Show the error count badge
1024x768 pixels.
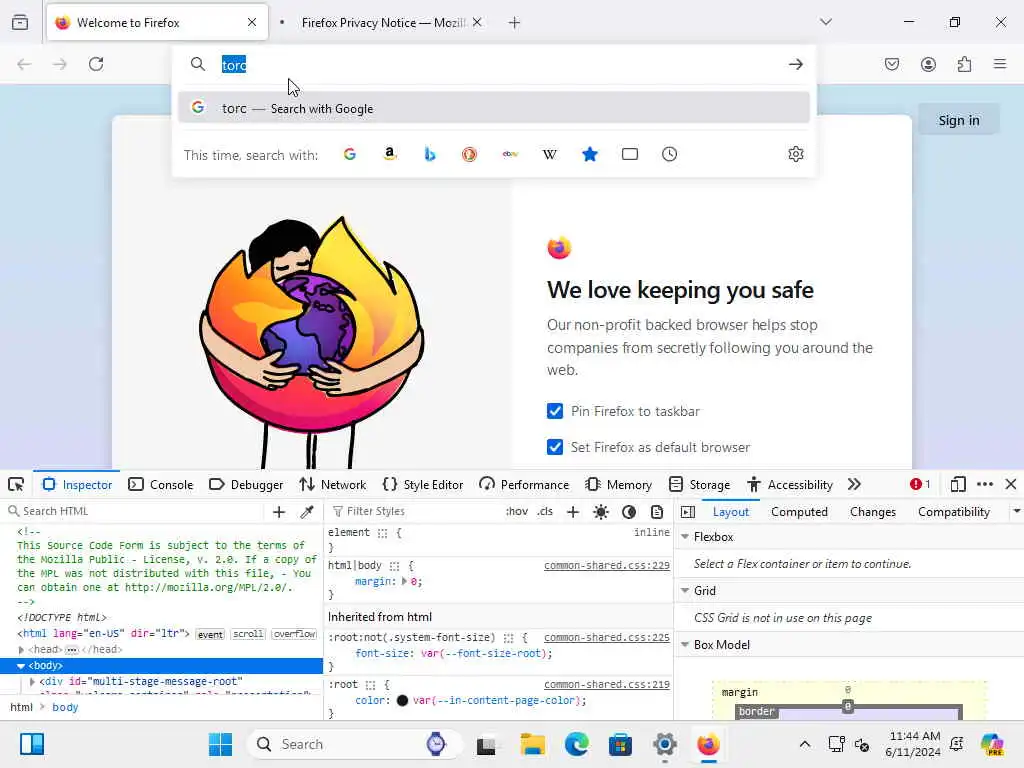[x=920, y=485]
